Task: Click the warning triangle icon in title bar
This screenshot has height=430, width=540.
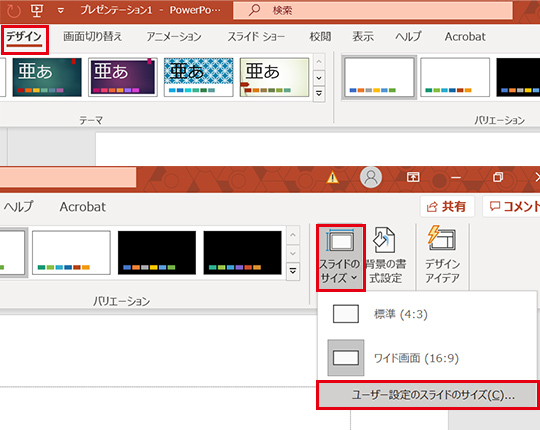Action: point(332,178)
